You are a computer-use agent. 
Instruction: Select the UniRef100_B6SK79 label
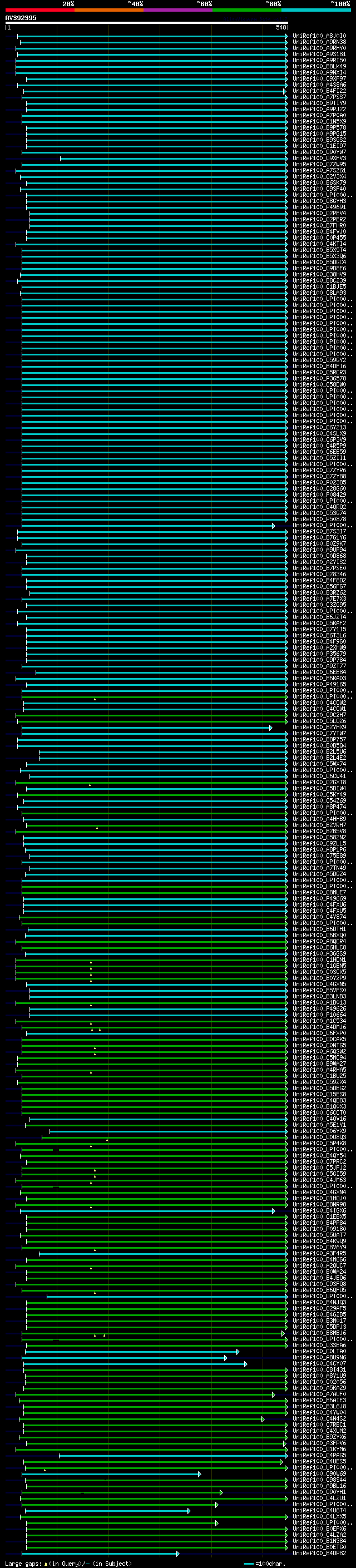pos(319,182)
